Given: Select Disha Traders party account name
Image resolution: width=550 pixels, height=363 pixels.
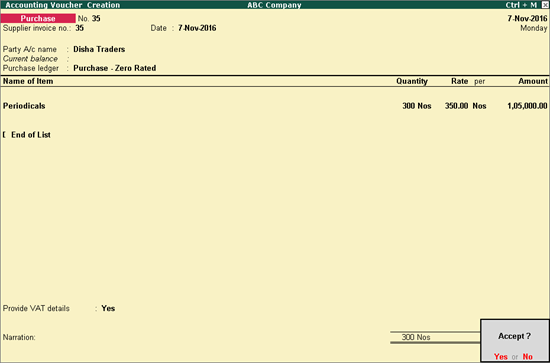Looking at the screenshot, I should [99, 49].
